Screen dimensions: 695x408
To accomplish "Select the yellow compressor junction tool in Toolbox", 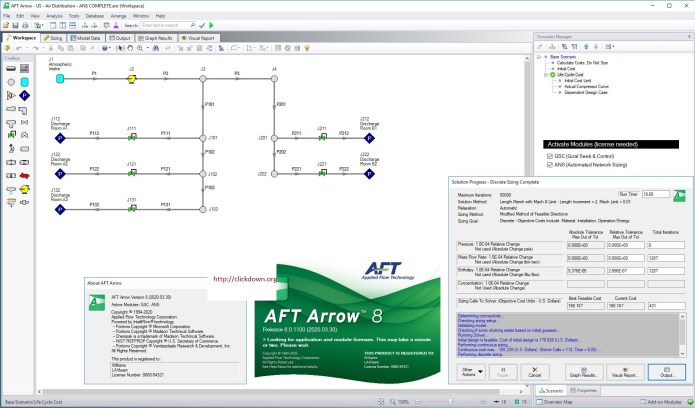I will 24,189.
